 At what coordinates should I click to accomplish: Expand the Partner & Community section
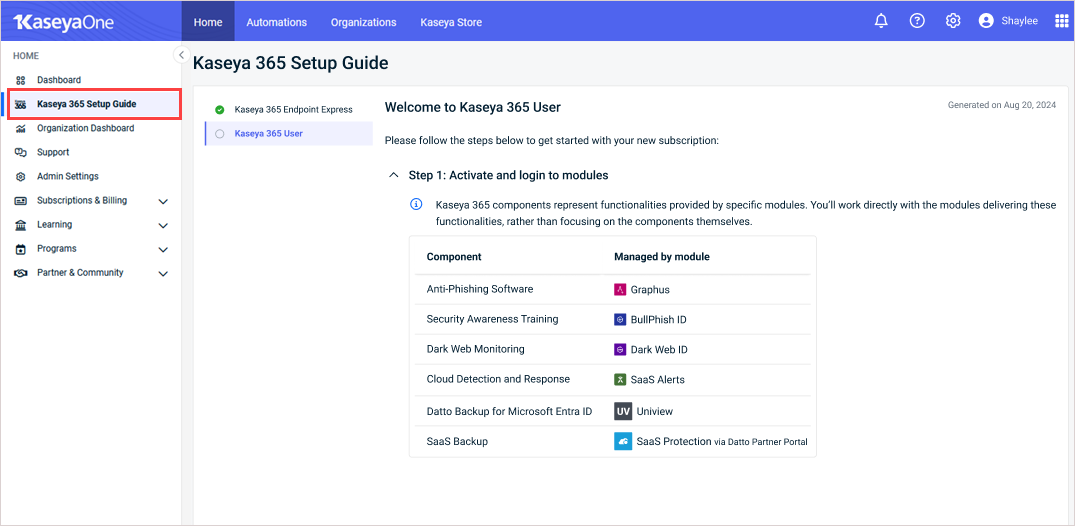pos(163,274)
